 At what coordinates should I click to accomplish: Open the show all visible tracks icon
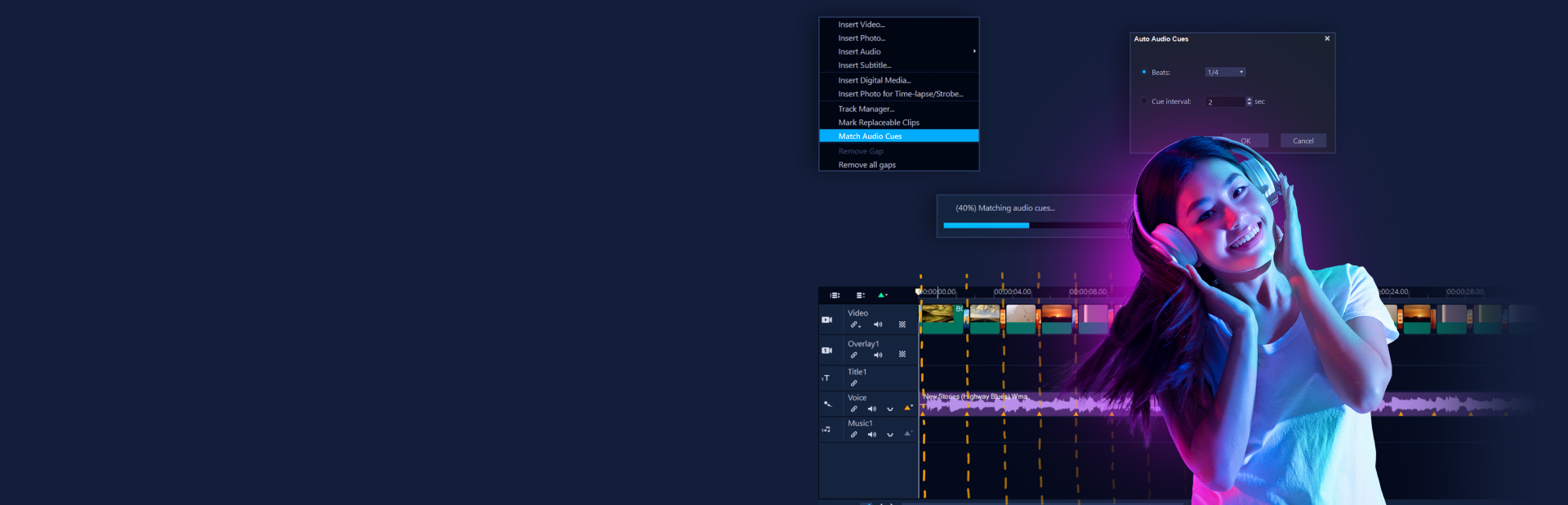[835, 295]
